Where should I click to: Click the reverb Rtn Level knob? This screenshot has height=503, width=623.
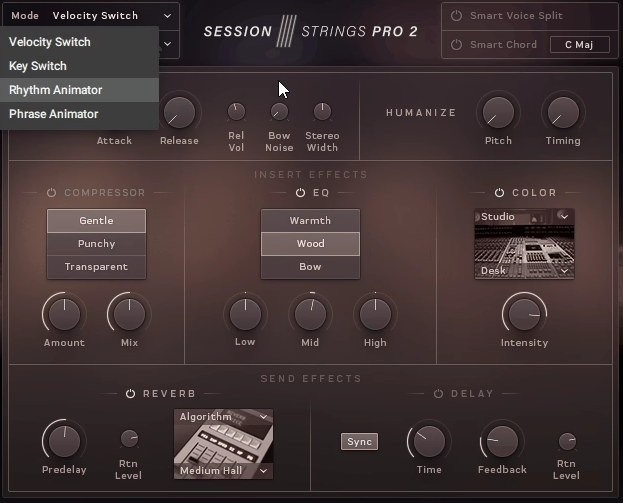pyautogui.click(x=129, y=439)
